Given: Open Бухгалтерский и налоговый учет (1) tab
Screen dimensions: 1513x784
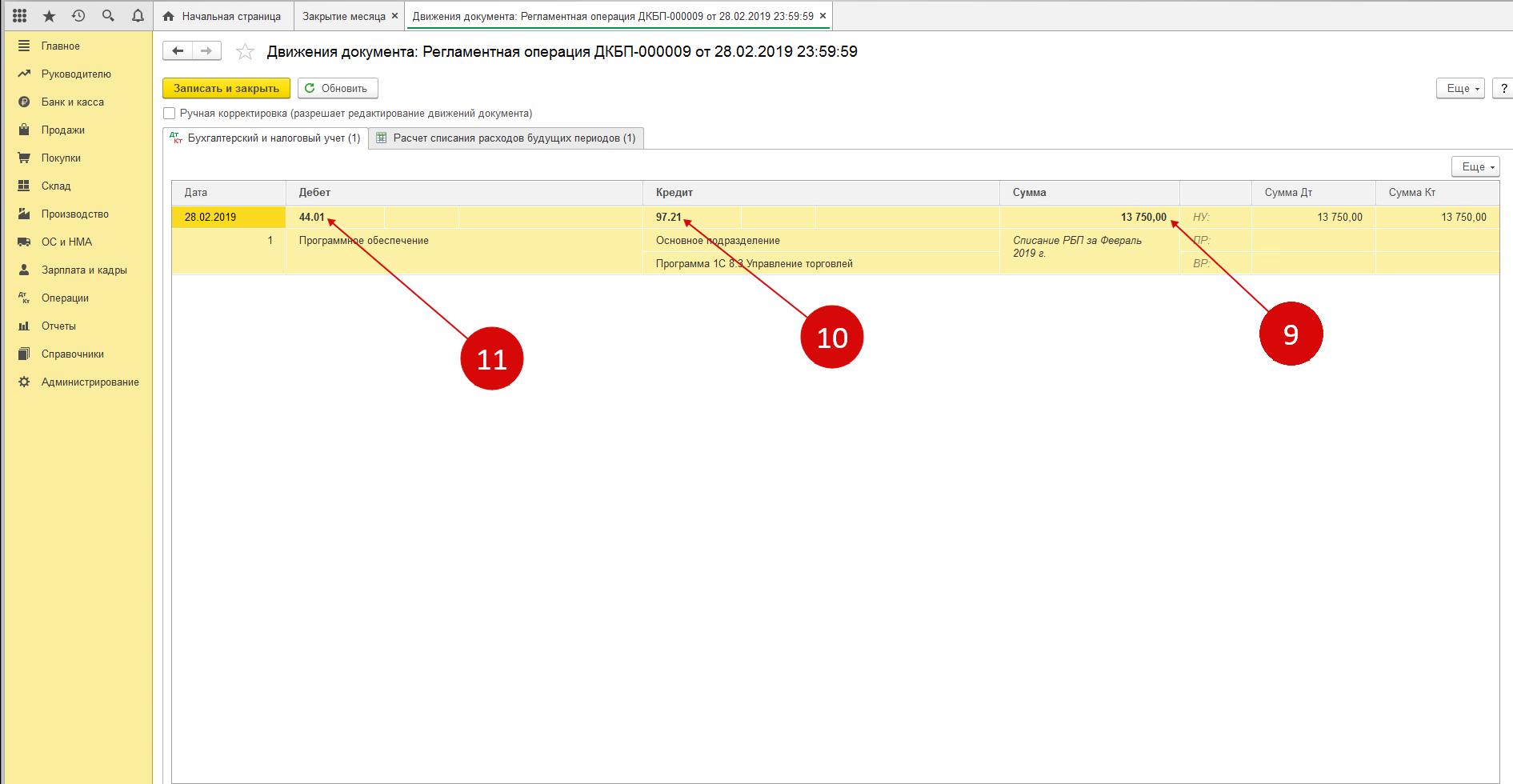Looking at the screenshot, I should pyautogui.click(x=266, y=138).
